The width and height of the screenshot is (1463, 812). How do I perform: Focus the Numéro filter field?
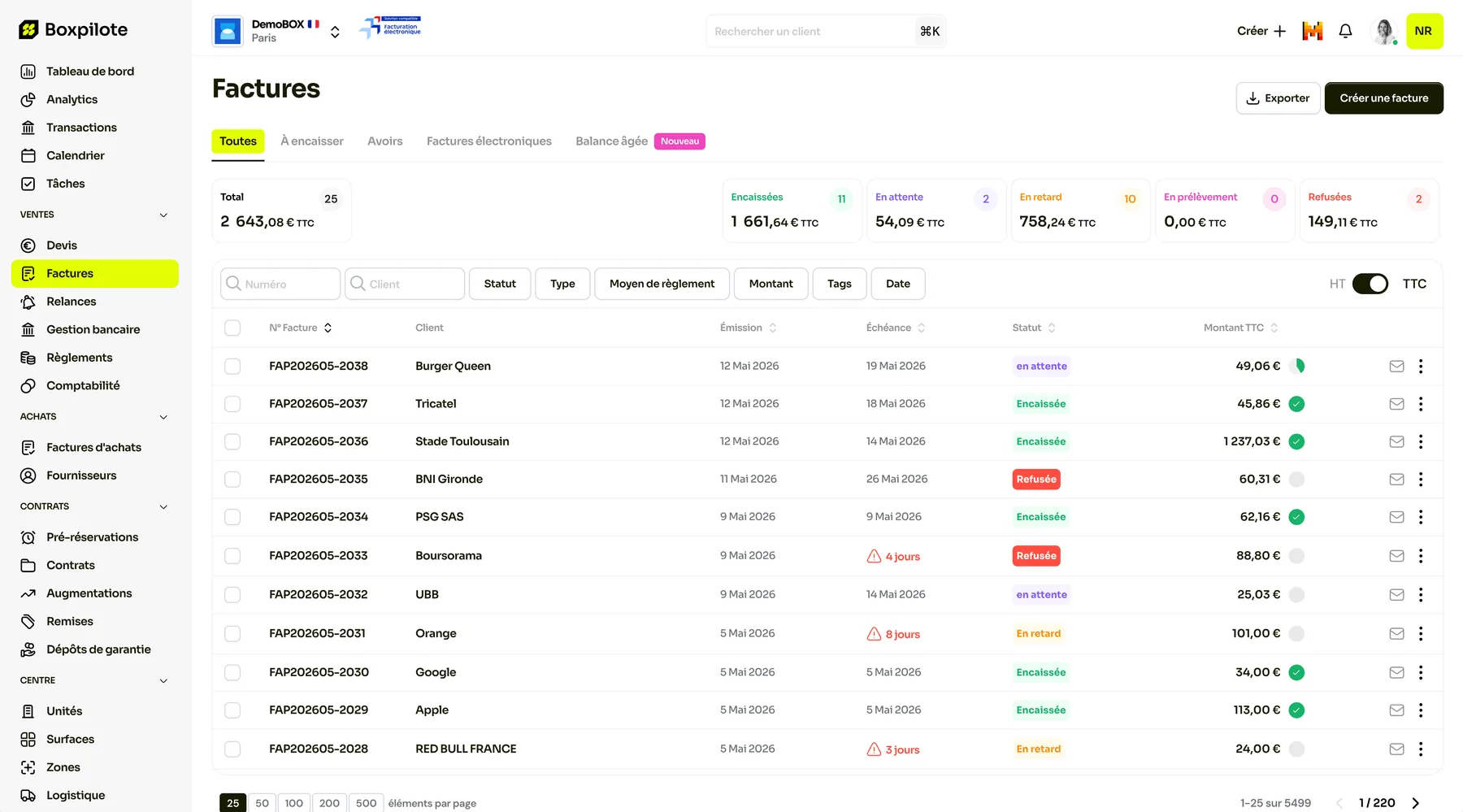pyautogui.click(x=280, y=284)
